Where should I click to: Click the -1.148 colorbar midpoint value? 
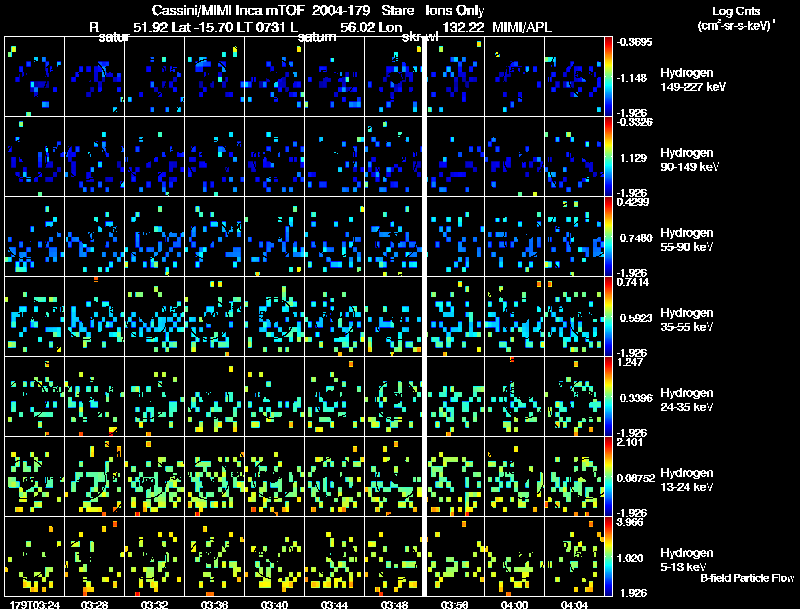pos(633,78)
